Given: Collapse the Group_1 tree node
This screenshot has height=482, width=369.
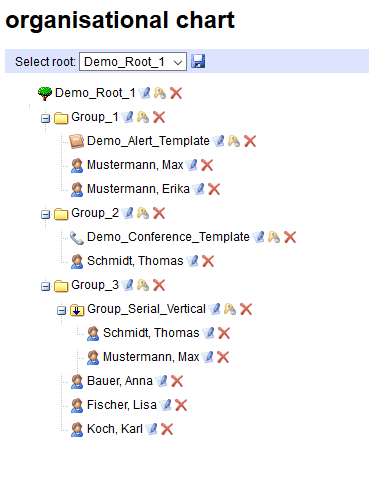Looking at the screenshot, I should point(45,118).
